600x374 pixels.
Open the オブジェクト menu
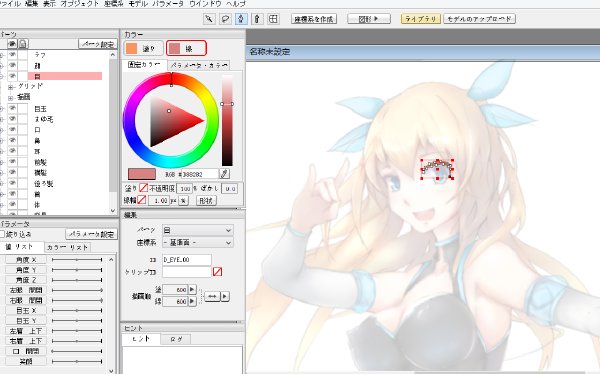[80, 3]
